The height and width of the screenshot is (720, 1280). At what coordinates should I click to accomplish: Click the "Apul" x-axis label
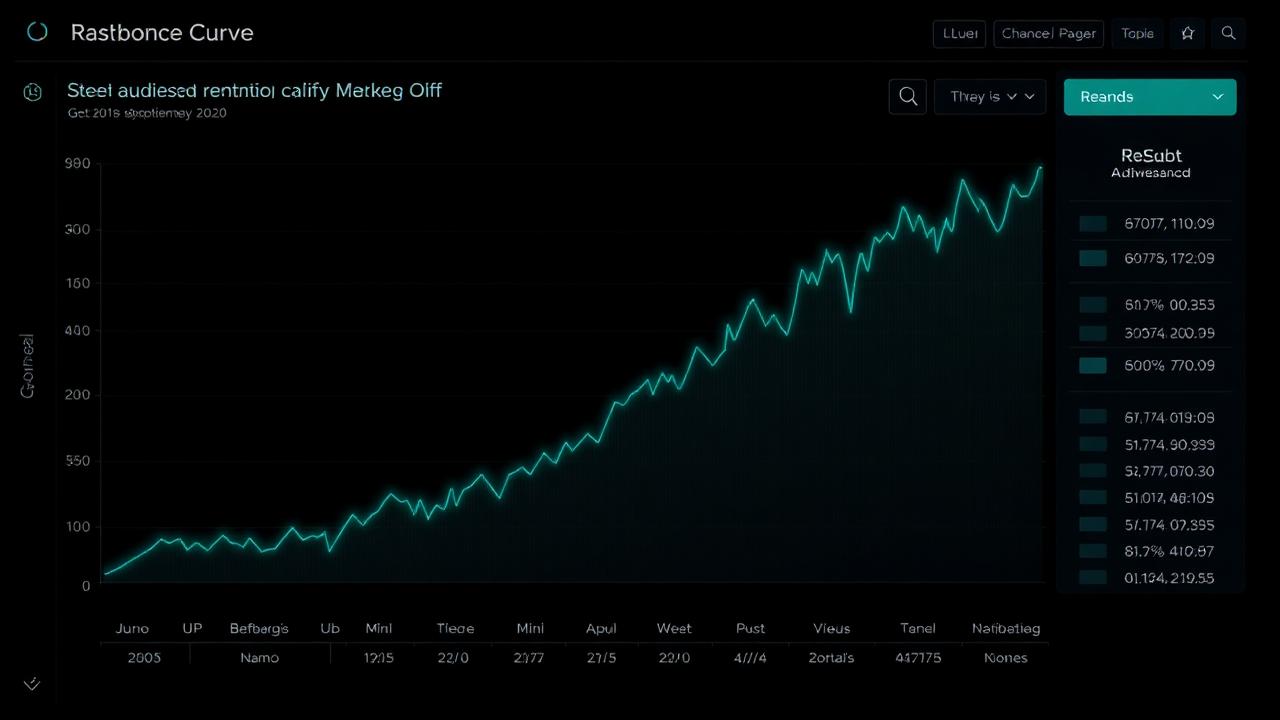click(x=601, y=628)
